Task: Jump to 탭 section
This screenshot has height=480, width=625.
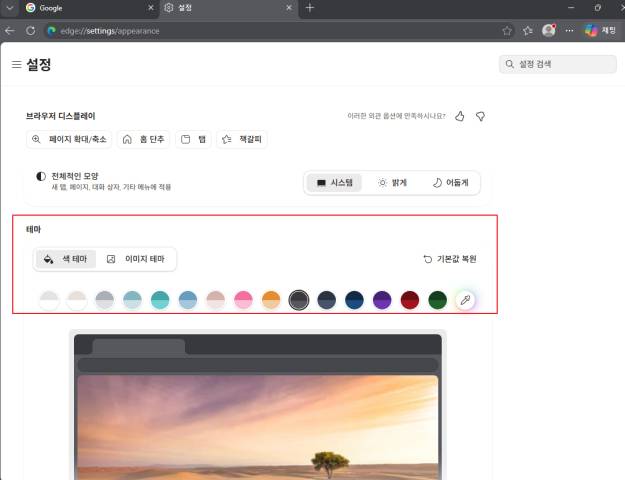Action: [x=193, y=140]
